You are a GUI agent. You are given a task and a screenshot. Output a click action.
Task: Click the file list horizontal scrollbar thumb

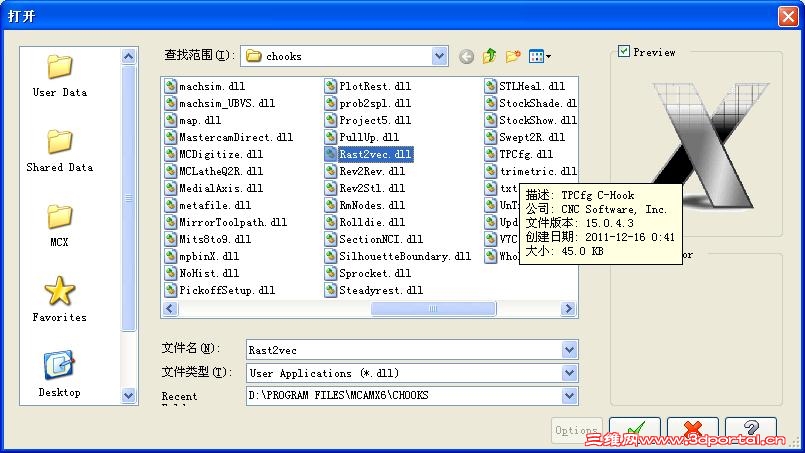coord(433,309)
